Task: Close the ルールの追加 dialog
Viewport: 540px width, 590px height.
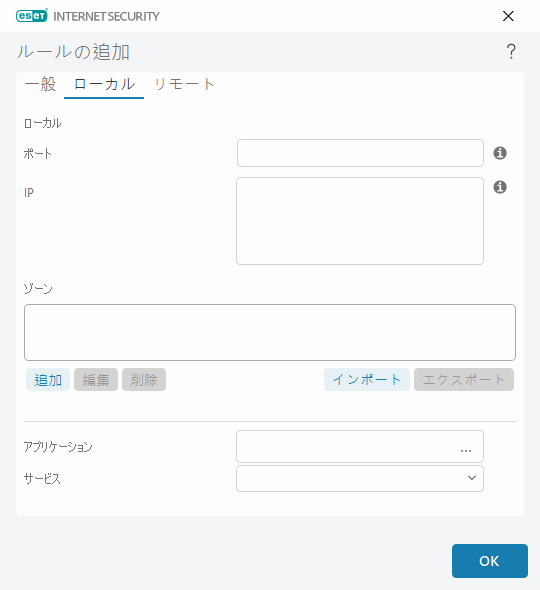Action: (508, 16)
